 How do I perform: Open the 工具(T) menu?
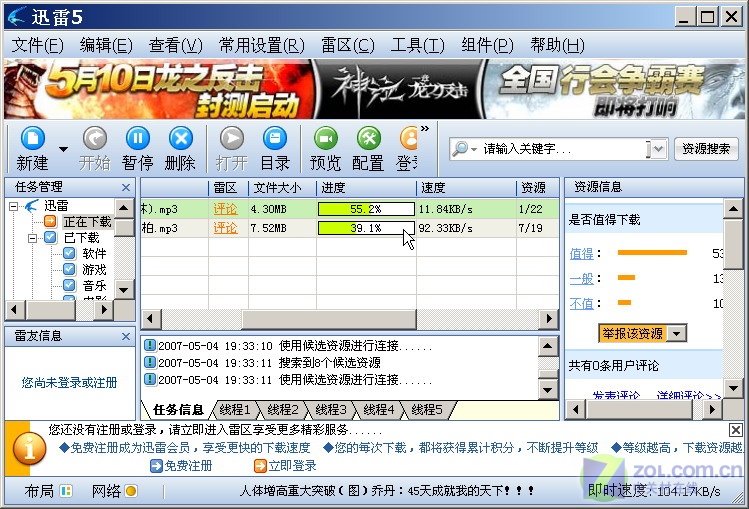pyautogui.click(x=417, y=45)
